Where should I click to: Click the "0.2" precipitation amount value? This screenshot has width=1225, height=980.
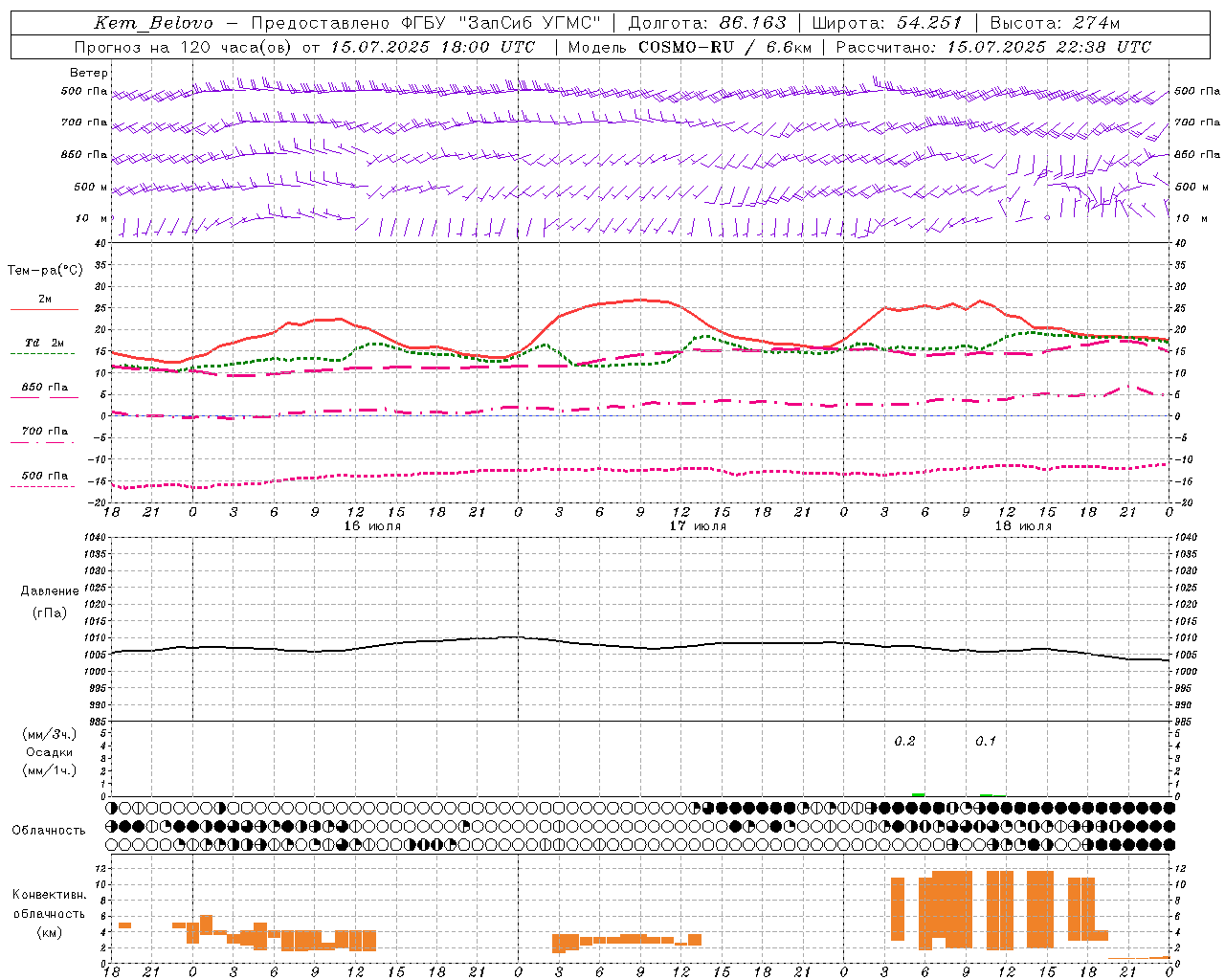point(904,741)
